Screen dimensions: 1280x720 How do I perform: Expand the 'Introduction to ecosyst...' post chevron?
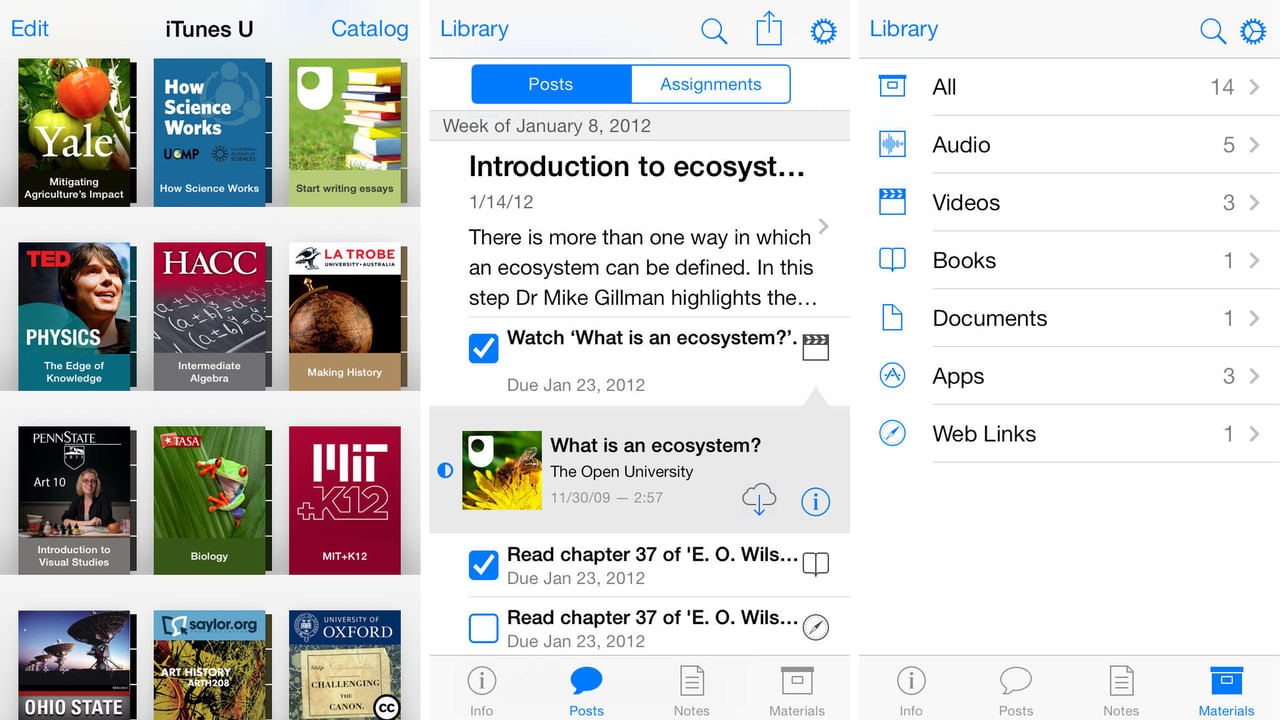823,226
